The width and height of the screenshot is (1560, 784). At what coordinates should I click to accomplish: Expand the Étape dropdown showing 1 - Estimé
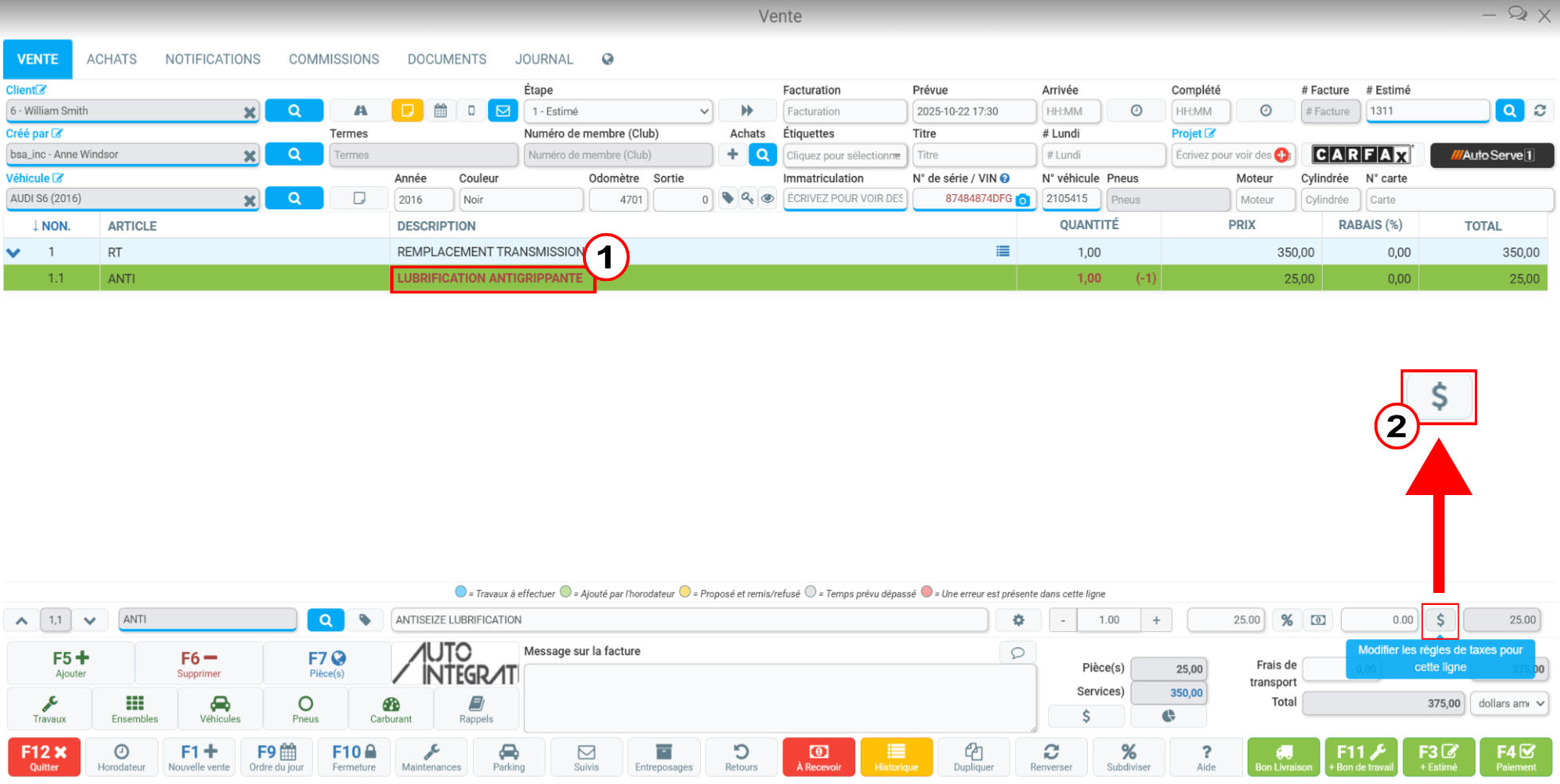(x=618, y=111)
